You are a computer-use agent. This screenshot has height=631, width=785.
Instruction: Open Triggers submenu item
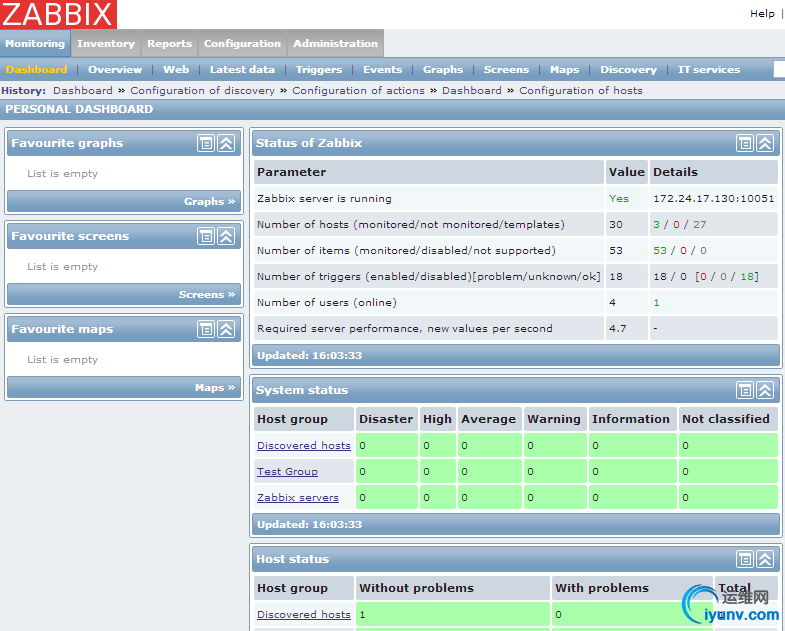click(x=319, y=70)
